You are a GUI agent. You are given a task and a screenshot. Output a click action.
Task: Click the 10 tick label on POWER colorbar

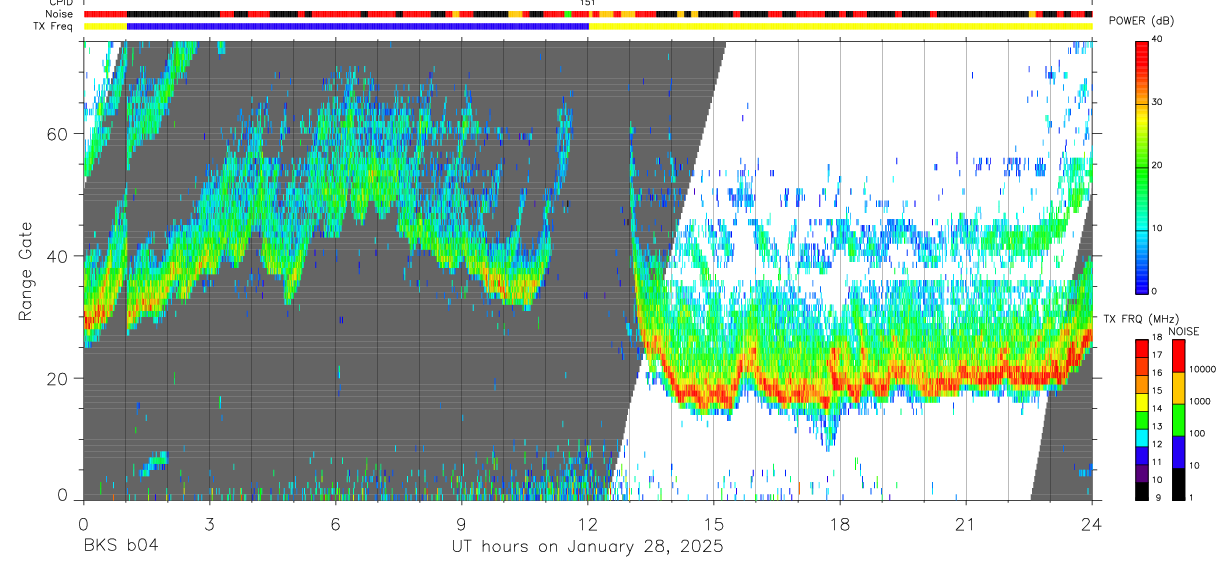1158,228
